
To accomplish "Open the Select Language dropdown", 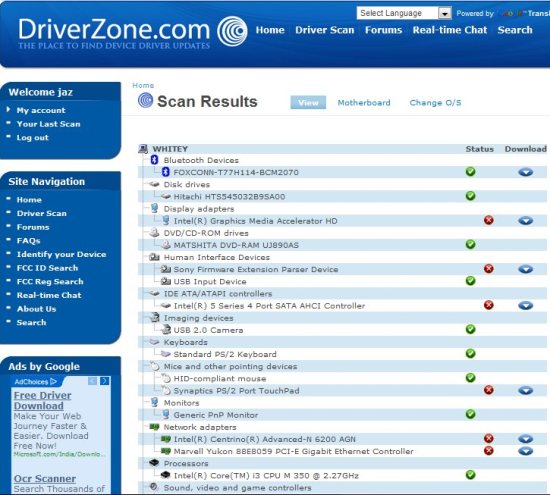I will point(404,13).
